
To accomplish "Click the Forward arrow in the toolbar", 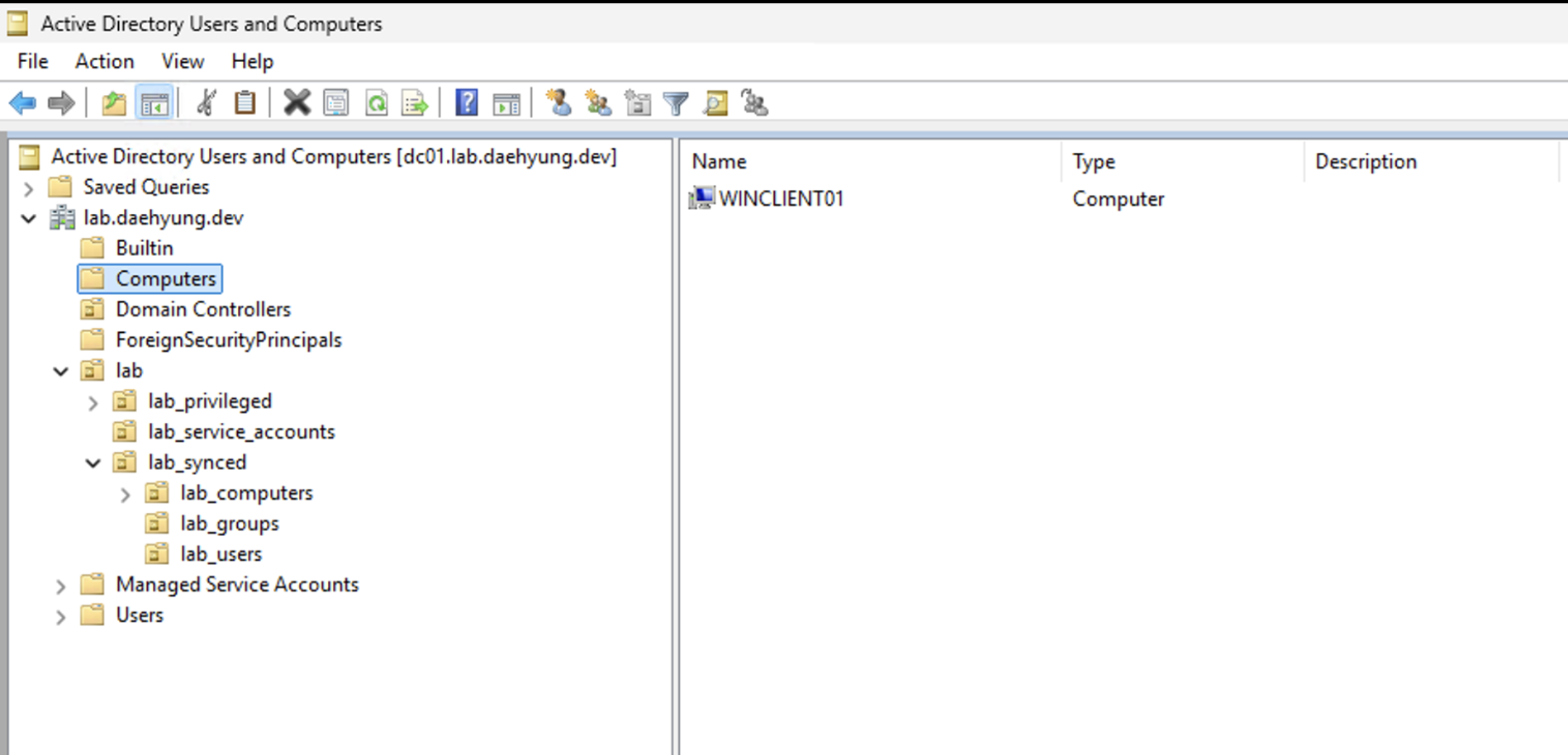I will tap(61, 103).
